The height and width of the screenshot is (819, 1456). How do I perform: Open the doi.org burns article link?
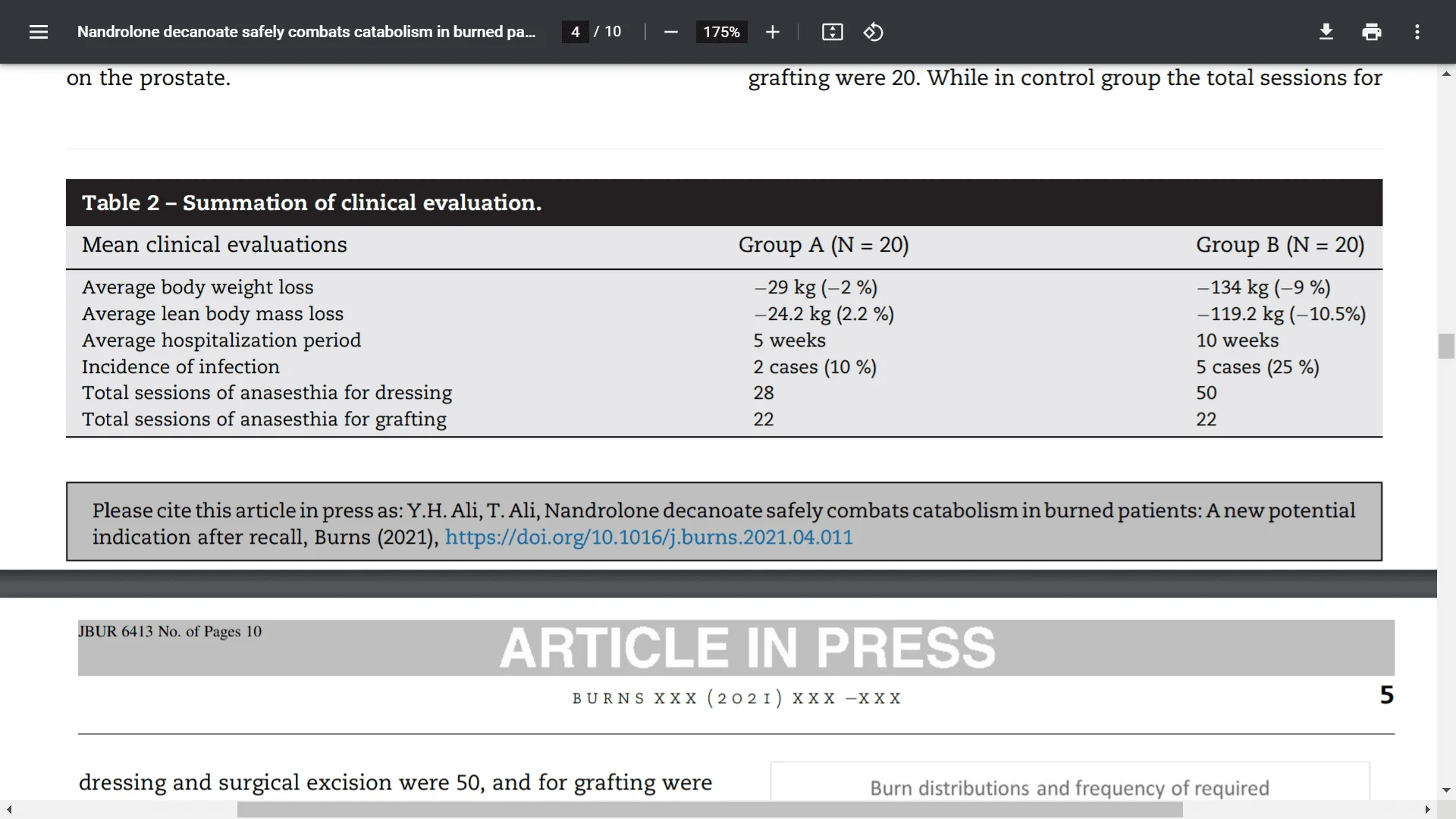tap(649, 537)
